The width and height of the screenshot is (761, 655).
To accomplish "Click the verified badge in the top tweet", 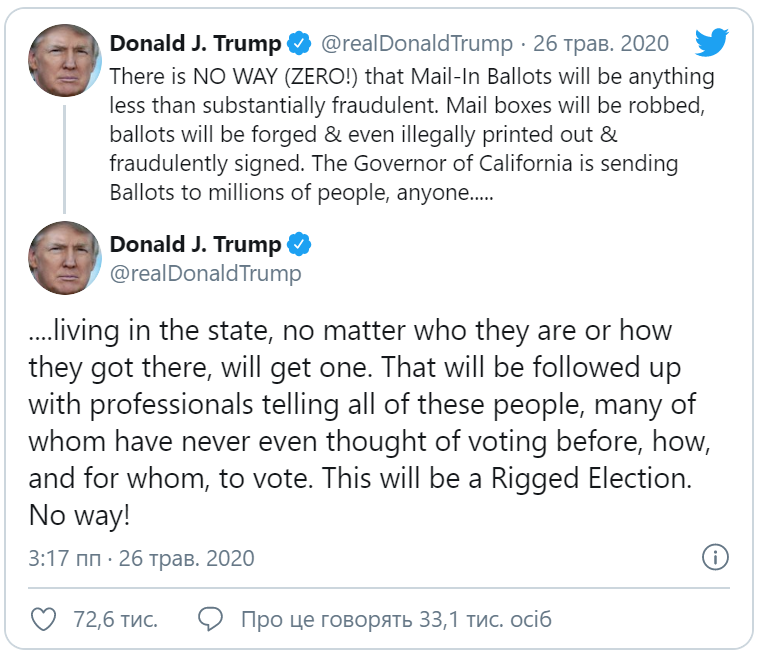I will coord(299,44).
